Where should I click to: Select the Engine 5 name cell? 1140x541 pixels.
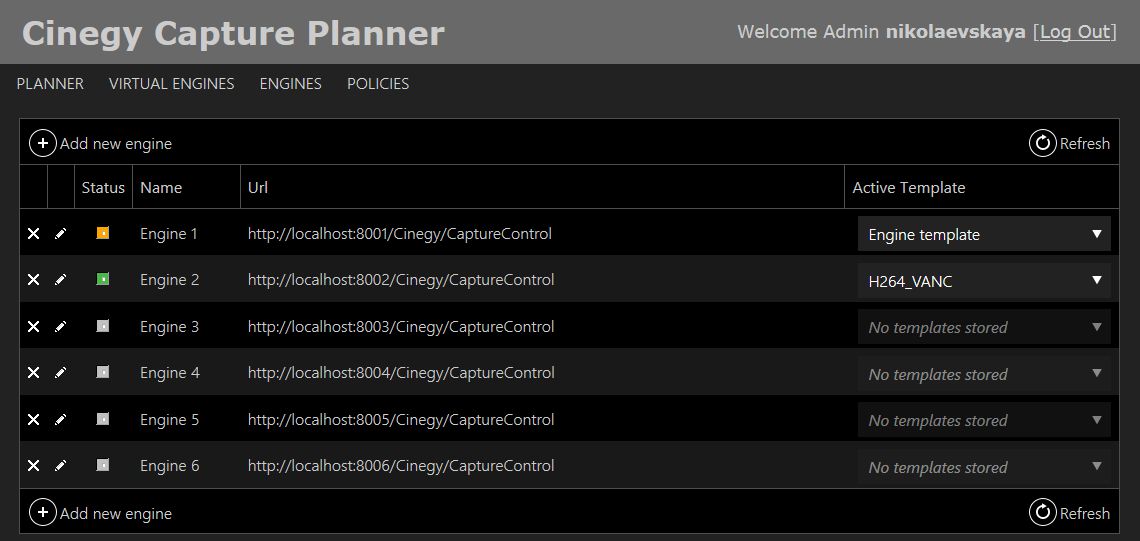(169, 420)
